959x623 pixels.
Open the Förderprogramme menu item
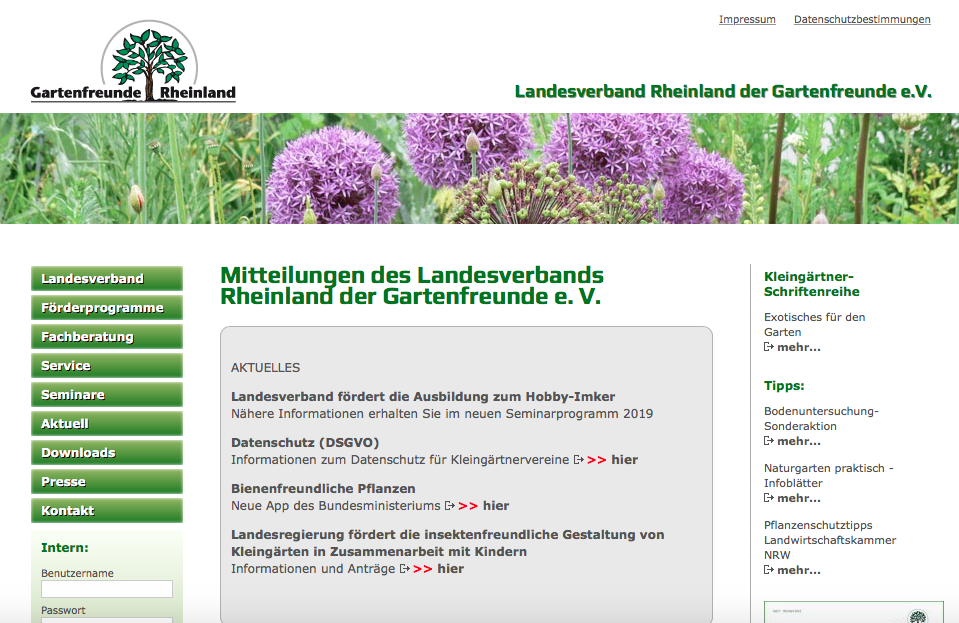pos(107,308)
